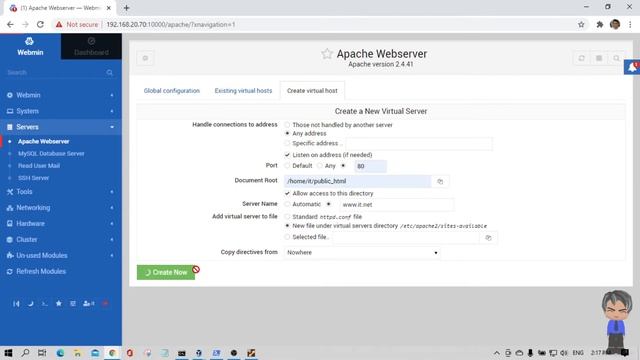640x360 pixels.
Task: Choose the 'Selected file' radio option
Action: pyautogui.click(x=287, y=237)
